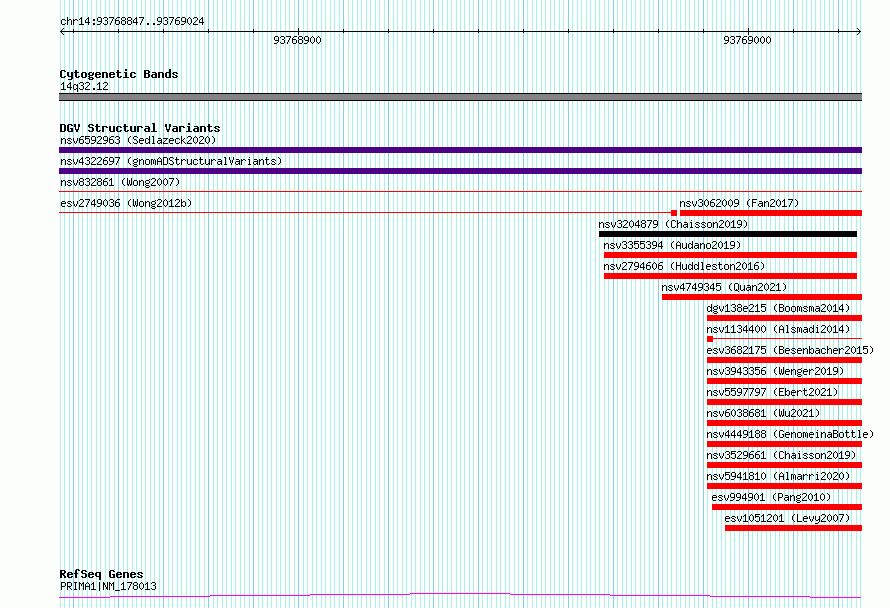Screen dimensions: 890x608
Task: Click the nsv3062009 (Fan2017) variant label
Action: (x=739, y=203)
